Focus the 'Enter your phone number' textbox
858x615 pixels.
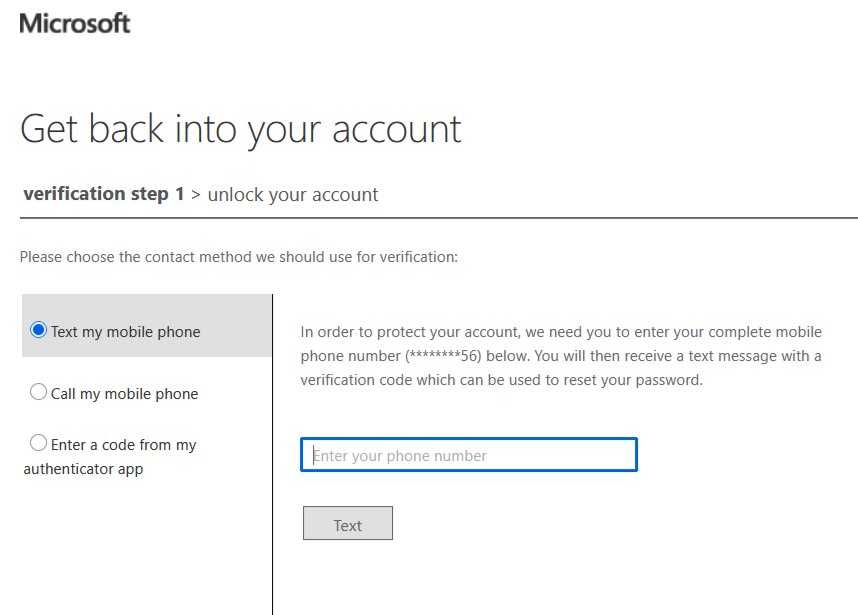pyautogui.click(x=468, y=454)
